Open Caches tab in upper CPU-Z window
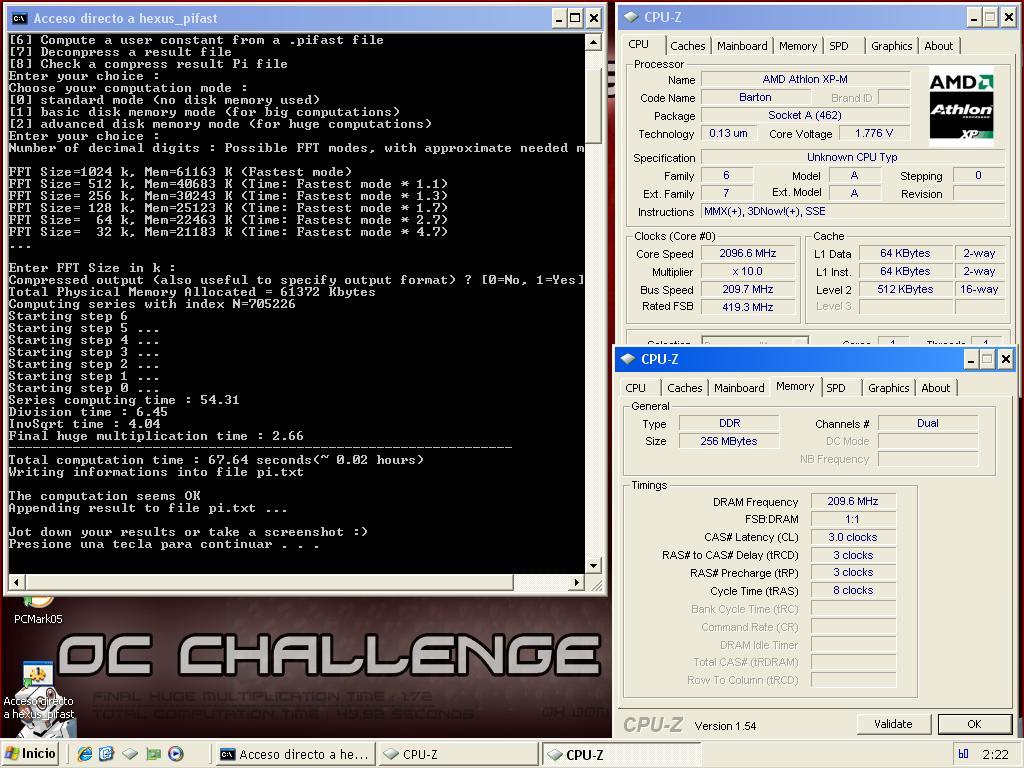This screenshot has width=1024, height=768. click(x=688, y=46)
